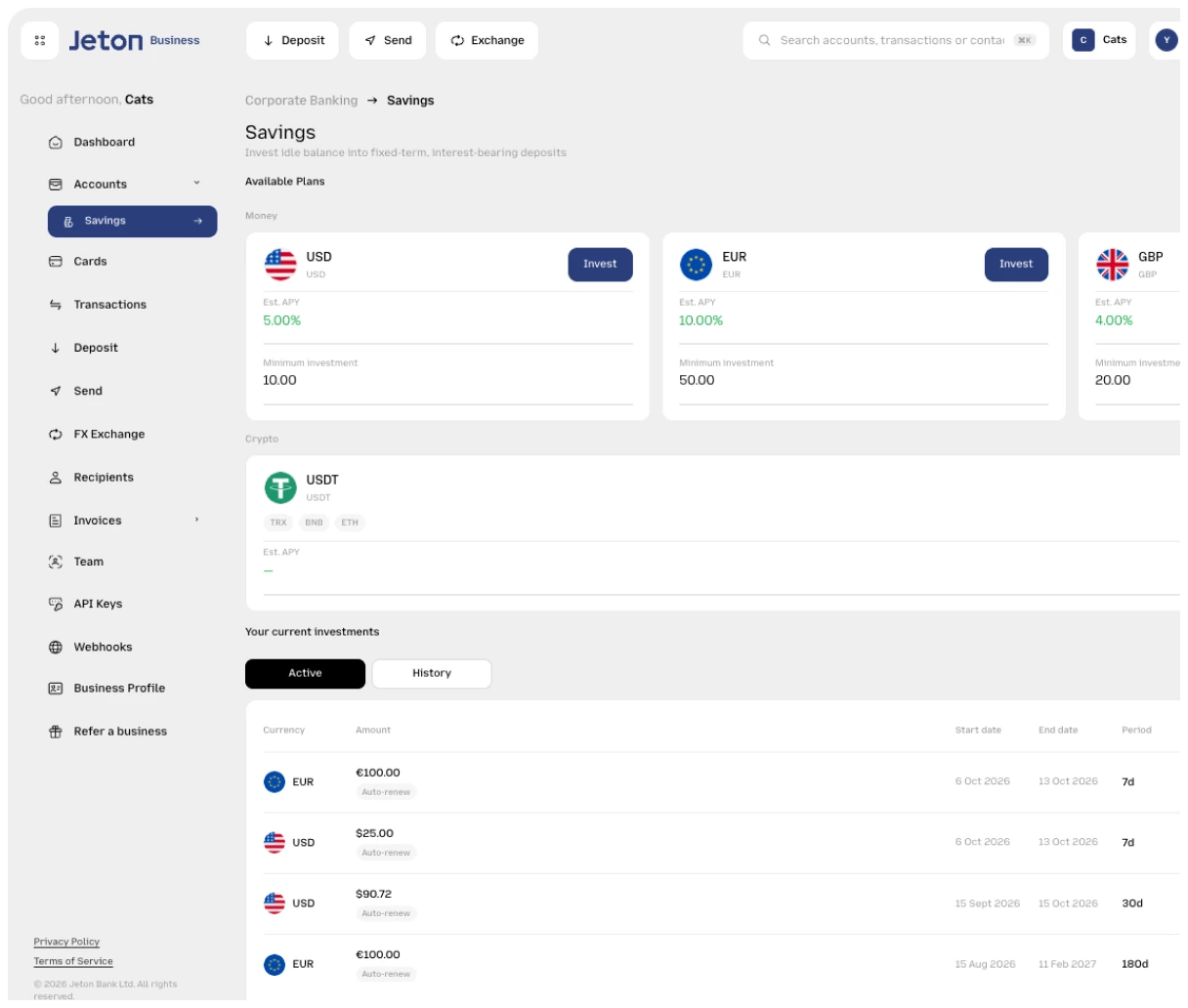This screenshot has width=1188, height=1008.
Task: Click the Business Profile card icon
Action: pyautogui.click(x=56, y=689)
